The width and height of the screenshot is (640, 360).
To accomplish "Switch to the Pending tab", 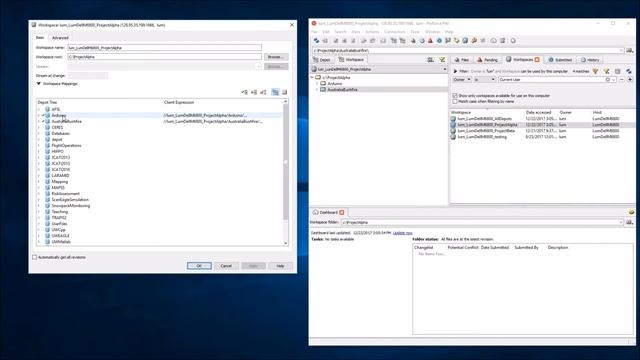I will tap(488, 60).
